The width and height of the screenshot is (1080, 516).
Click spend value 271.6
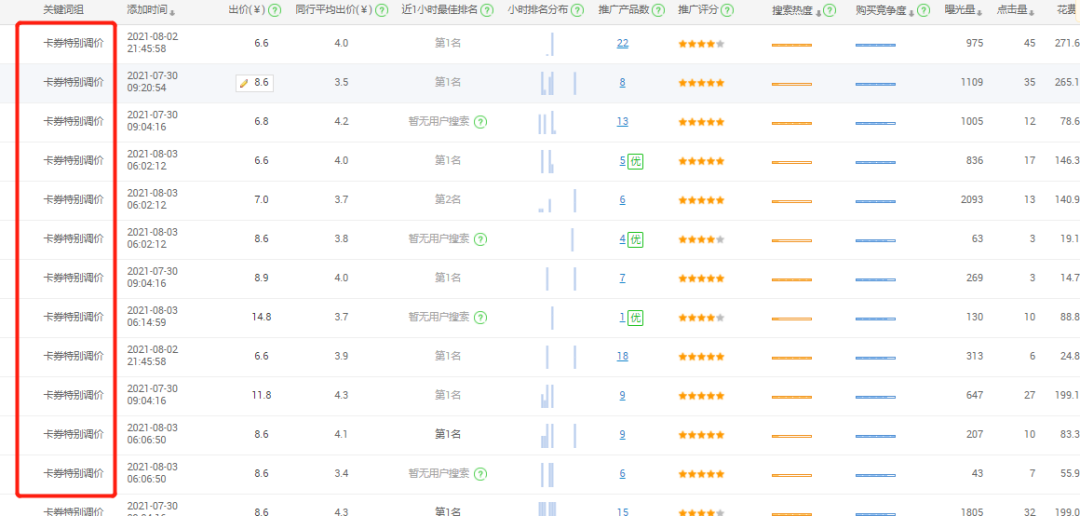pyautogui.click(x=1067, y=43)
